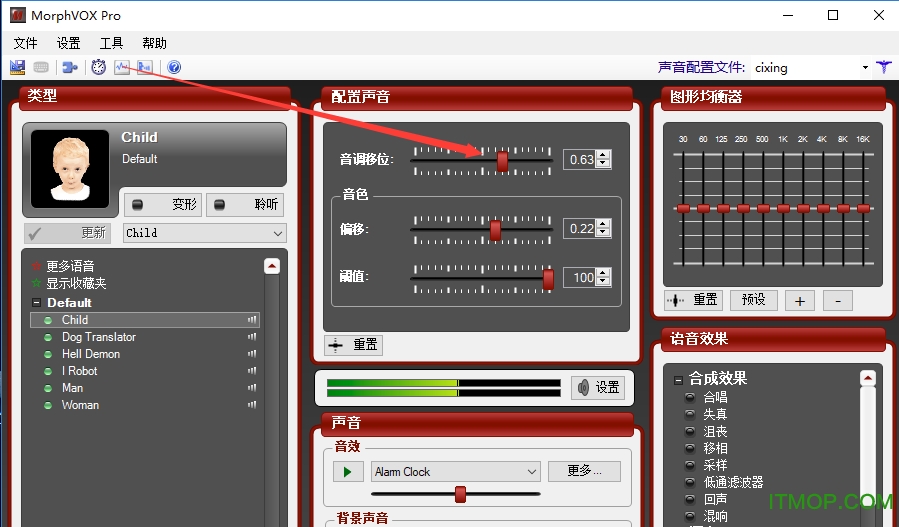
Task: Enable the 回声 echo effect
Action: 690,499
